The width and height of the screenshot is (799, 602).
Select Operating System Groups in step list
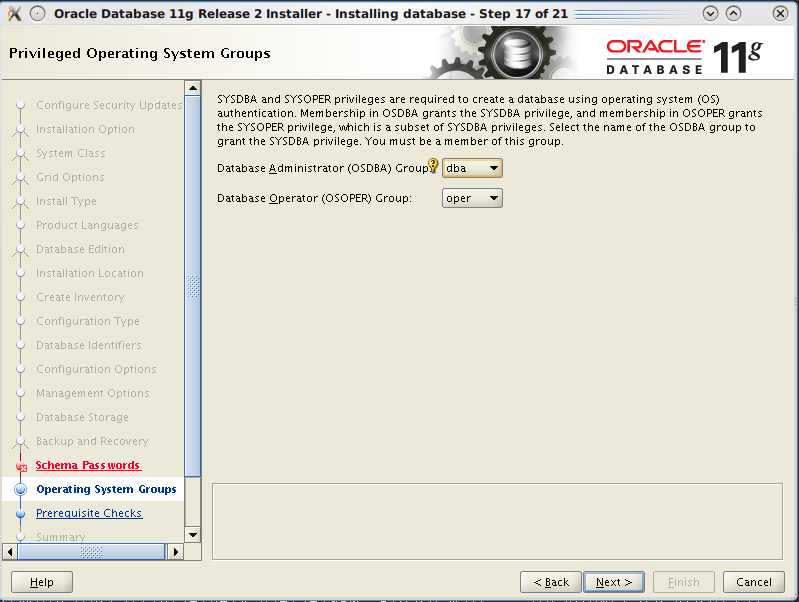106,489
